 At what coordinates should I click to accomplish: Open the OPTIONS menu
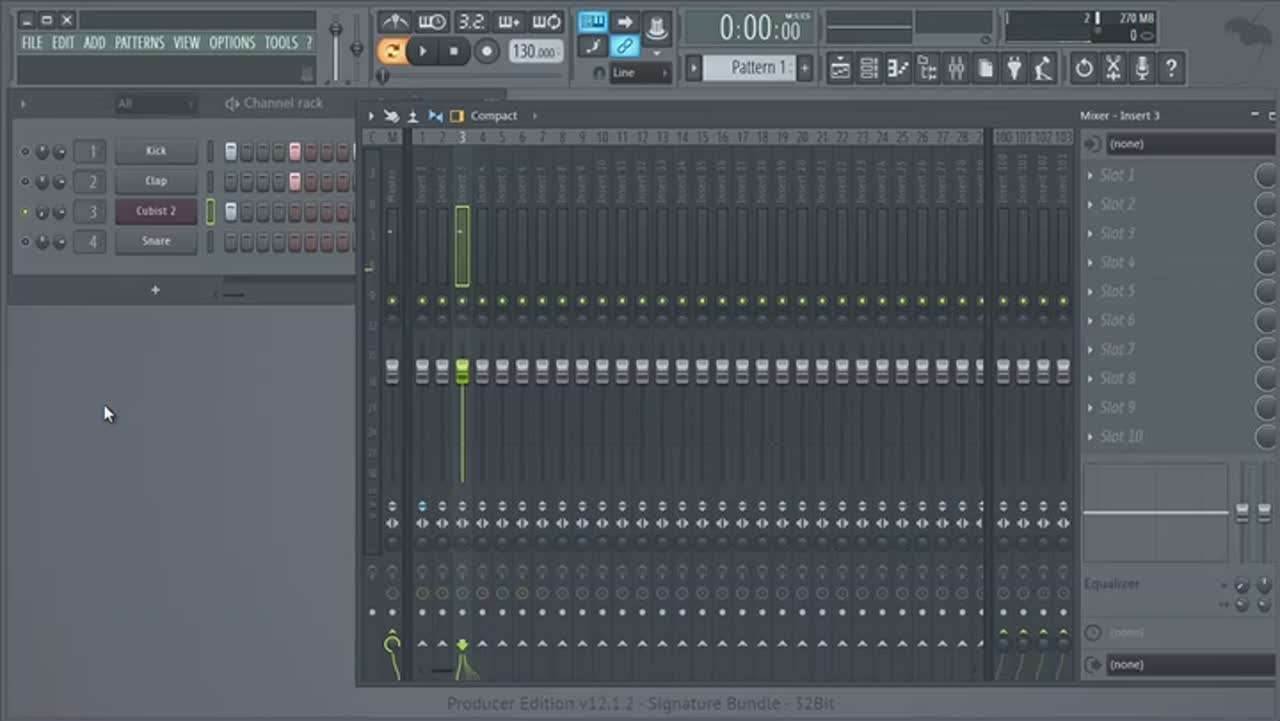pyautogui.click(x=232, y=43)
